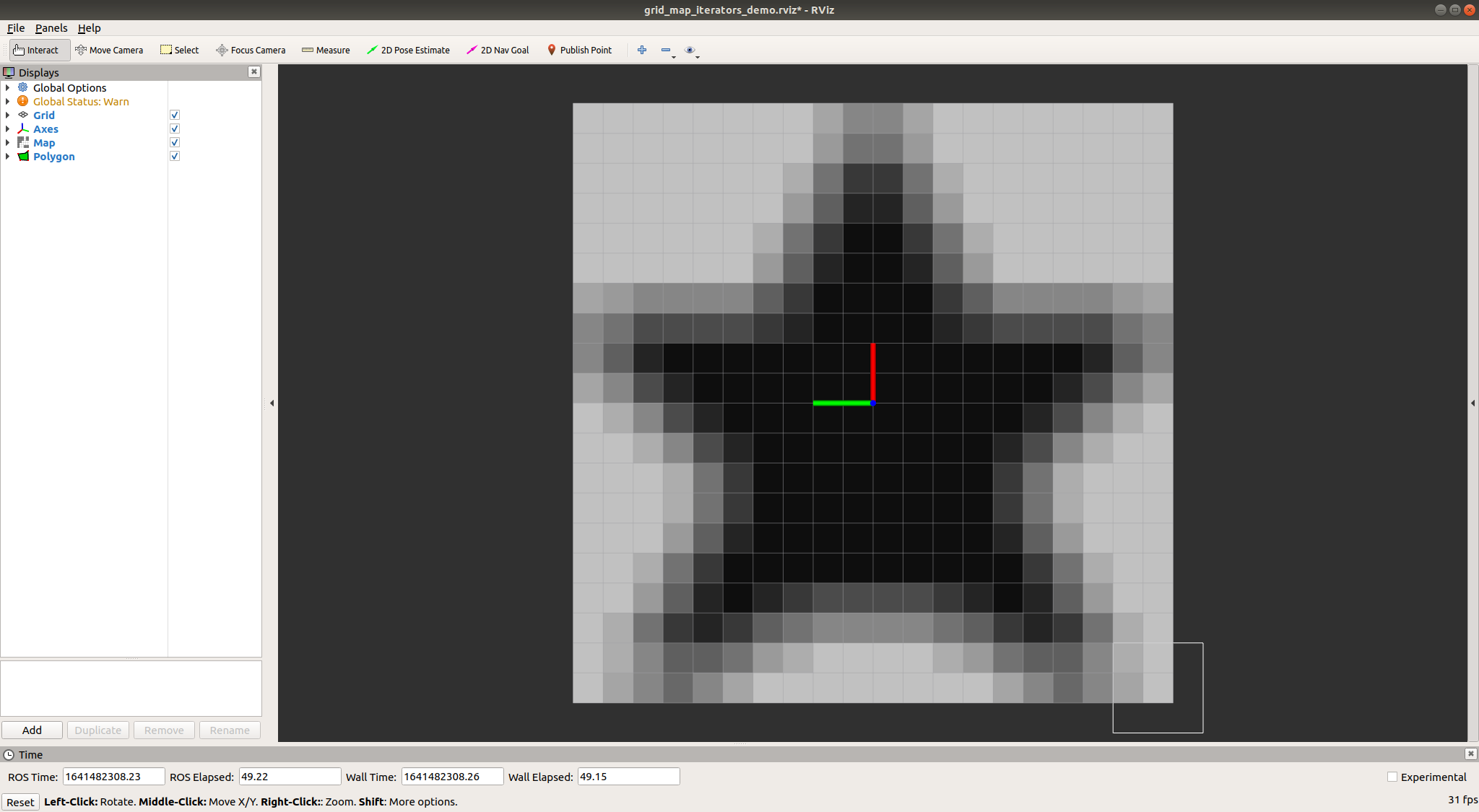Screen dimensions: 1479x812
Task: Disable the Map display visibility
Action: (174, 141)
